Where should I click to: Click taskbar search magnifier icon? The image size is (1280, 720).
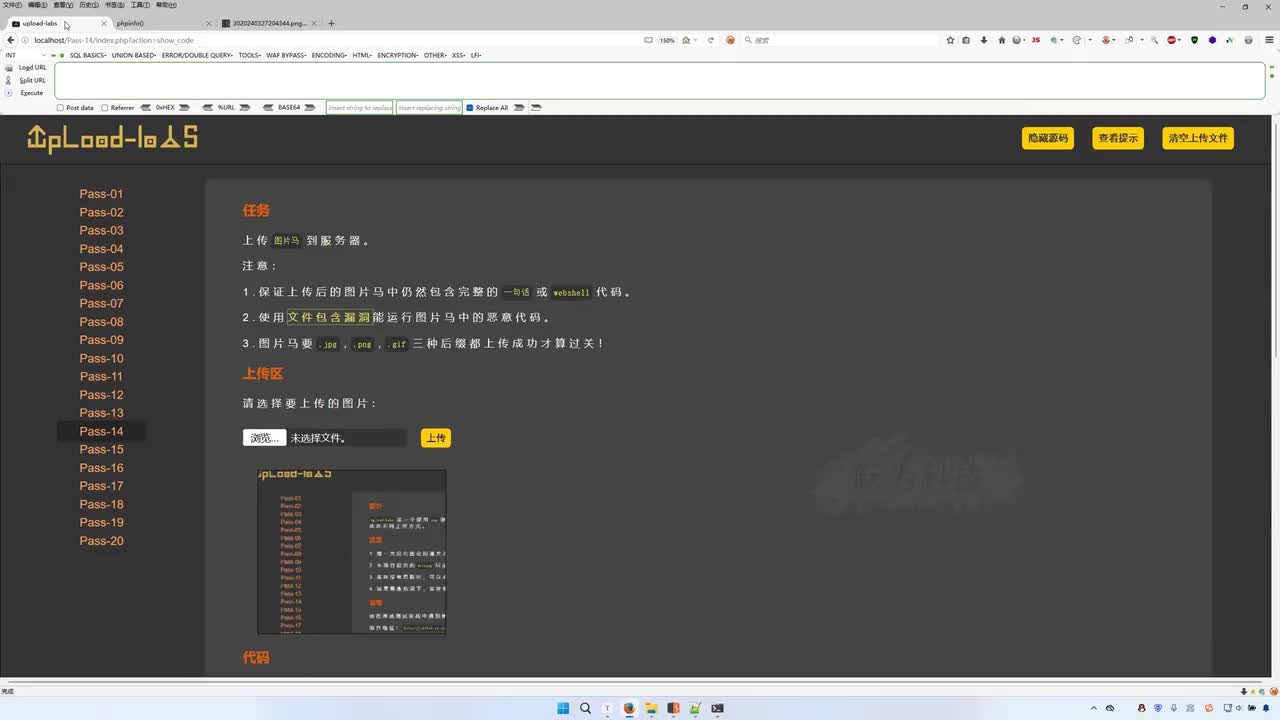click(x=585, y=708)
